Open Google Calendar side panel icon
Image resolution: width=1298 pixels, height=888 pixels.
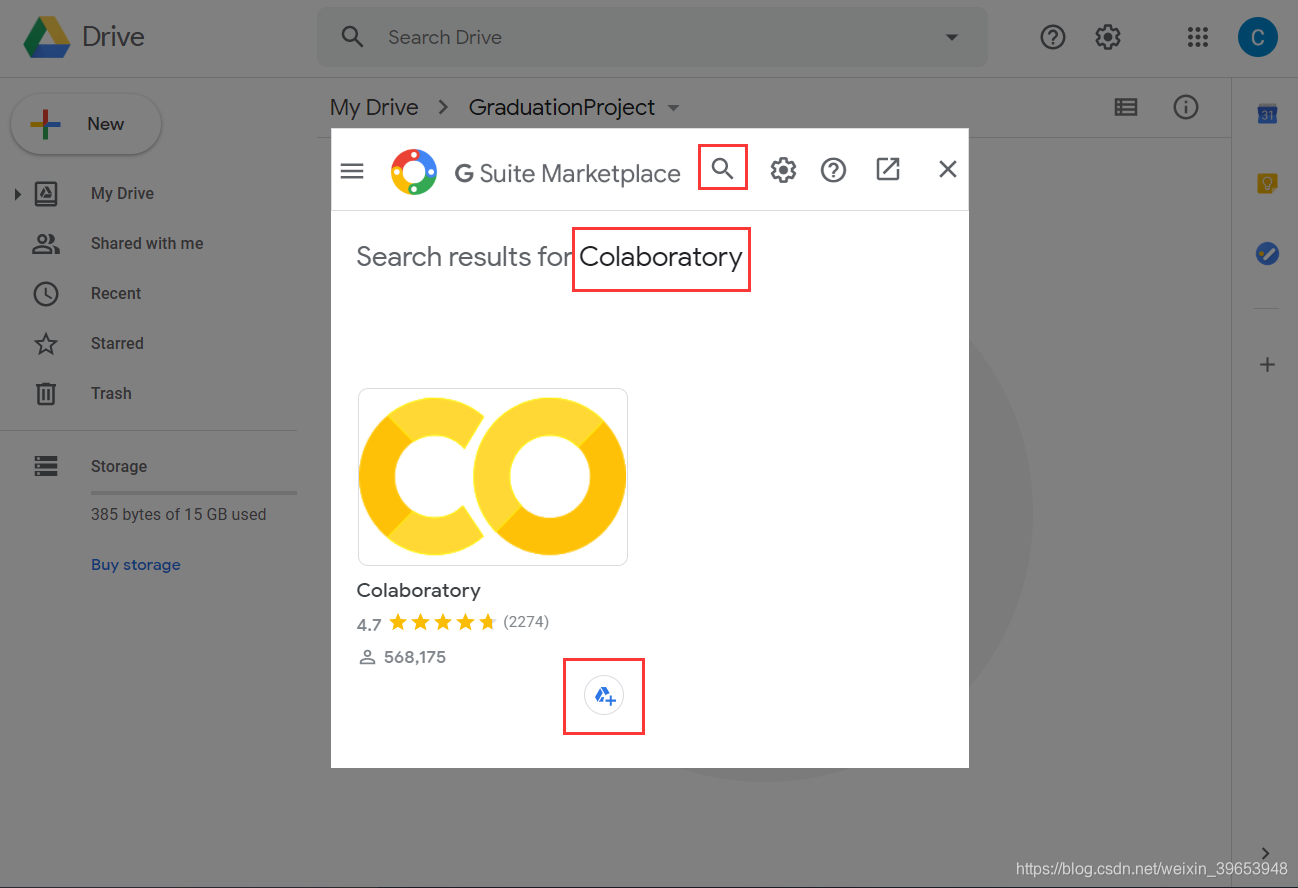pos(1267,114)
